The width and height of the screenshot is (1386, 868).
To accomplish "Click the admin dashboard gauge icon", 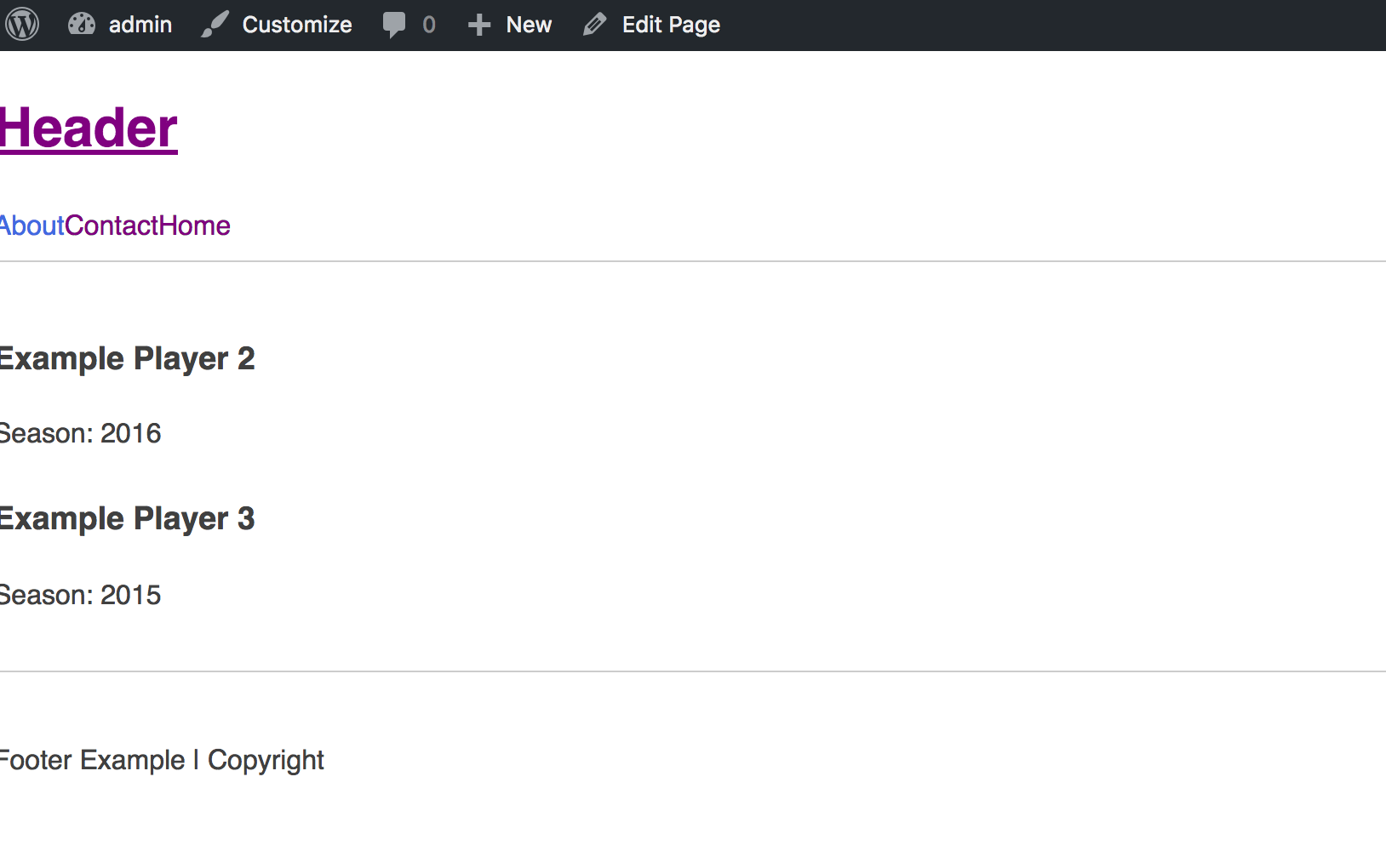I will (82, 25).
